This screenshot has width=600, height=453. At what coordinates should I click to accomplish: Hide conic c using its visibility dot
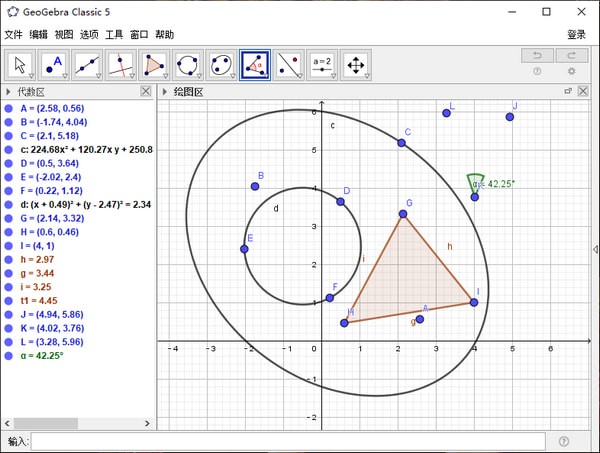pyautogui.click(x=8, y=149)
